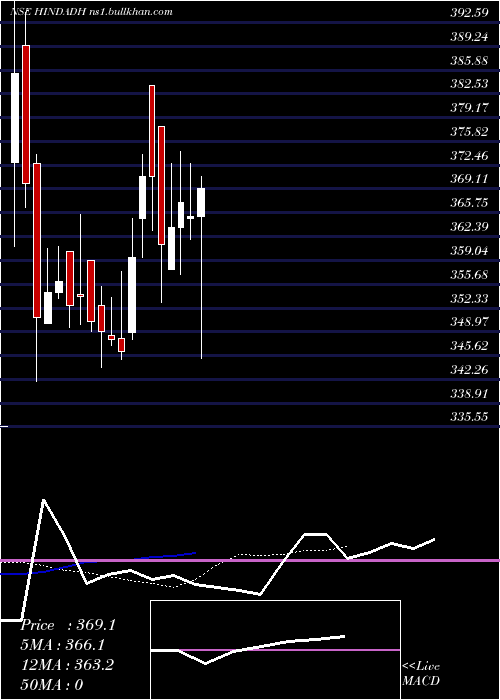Click inside the Live MACD inset chart
Image resolution: width=500 pixels, height=700 pixels.
pyautogui.click(x=275, y=650)
